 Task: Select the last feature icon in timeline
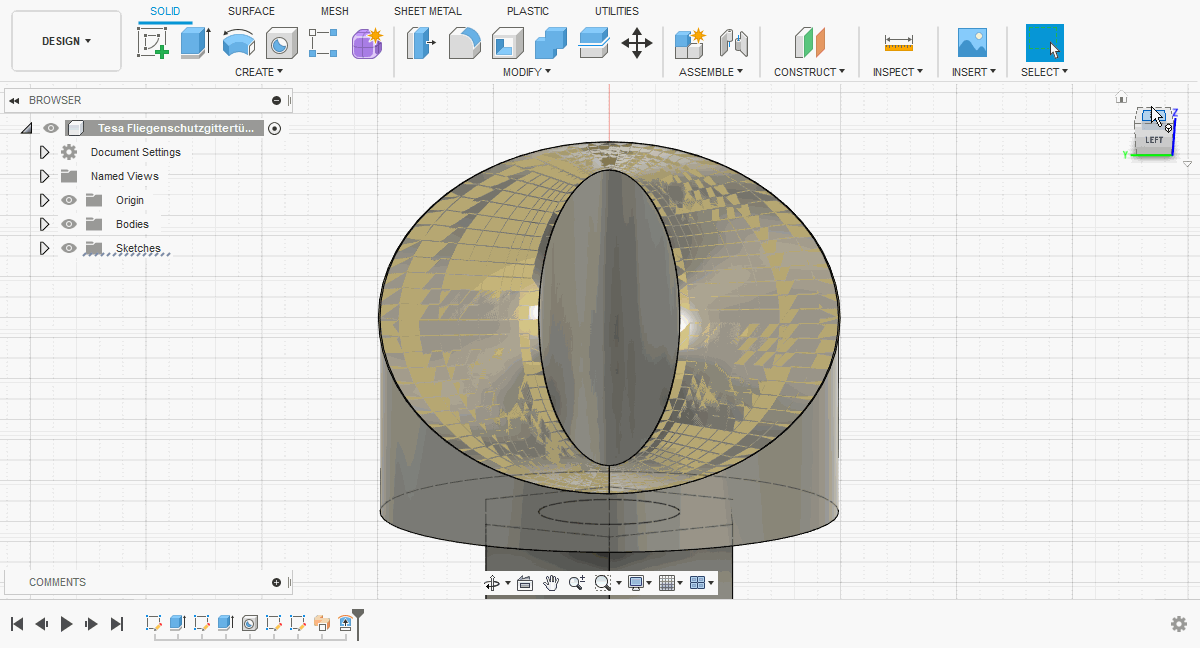point(346,623)
